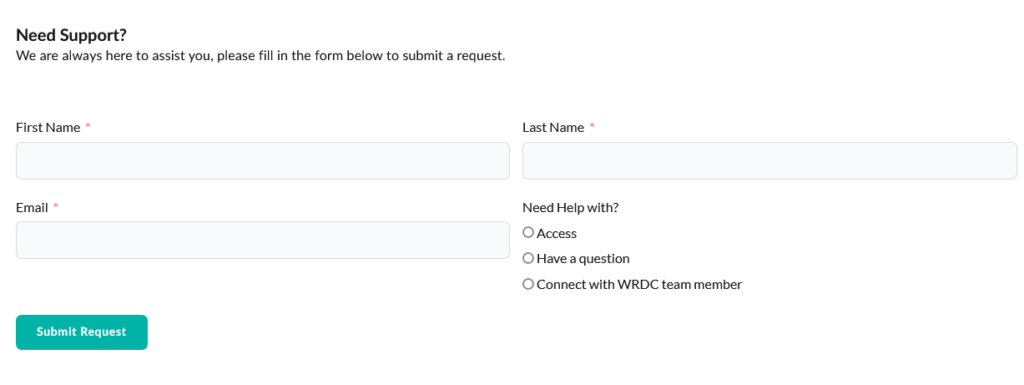Screen dimensions: 1024x385
Task: Click the 'Have a question' label text
Action: coord(583,258)
